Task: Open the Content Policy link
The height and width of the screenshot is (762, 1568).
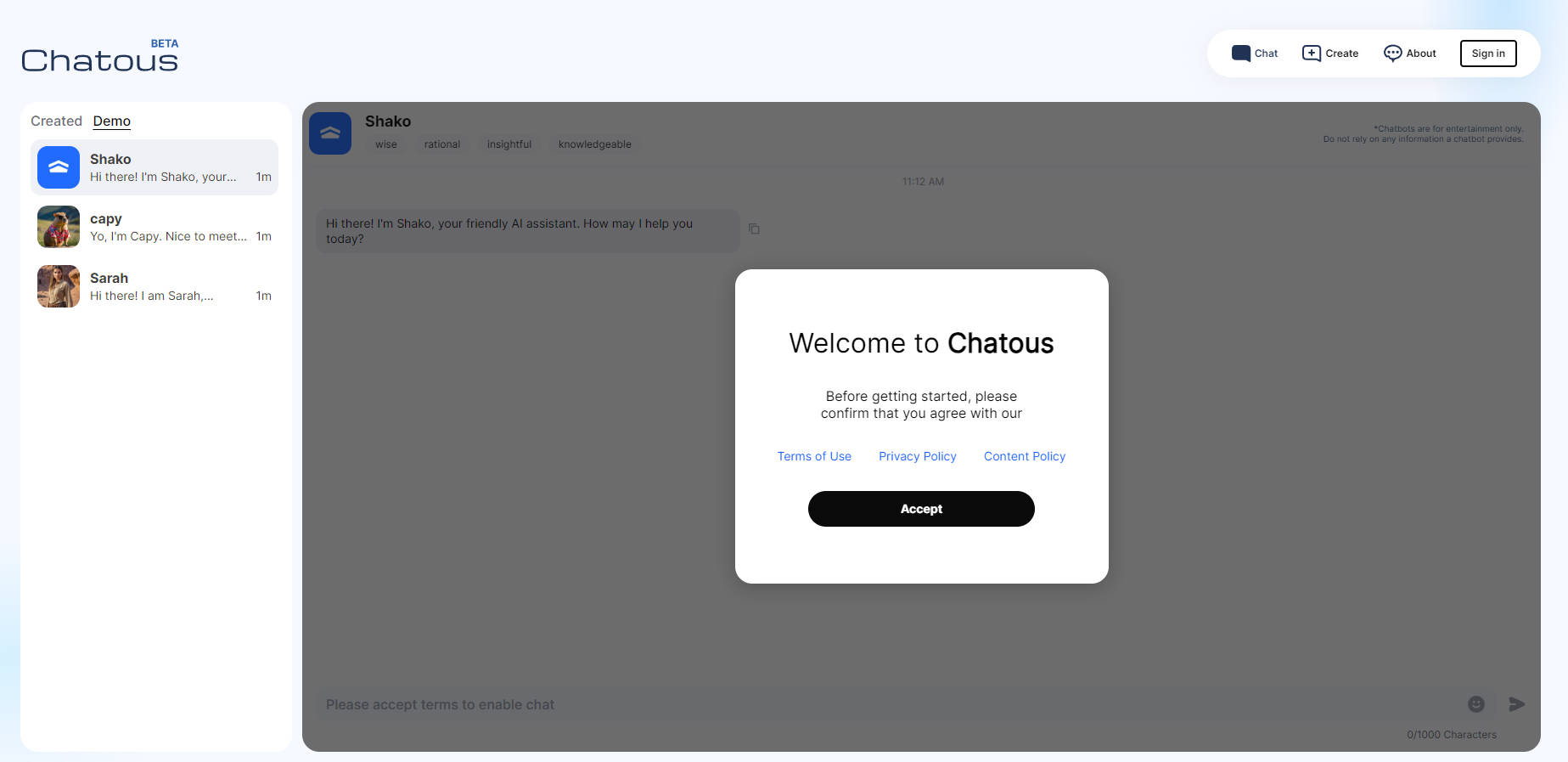Action: [1025, 456]
